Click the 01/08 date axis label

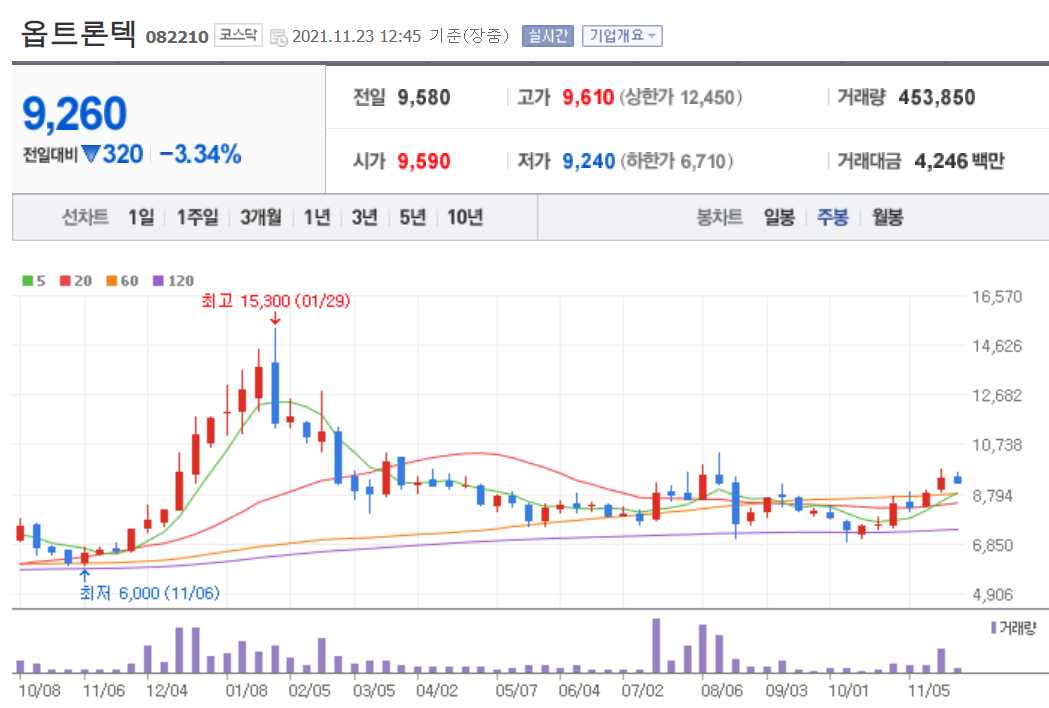(246, 690)
